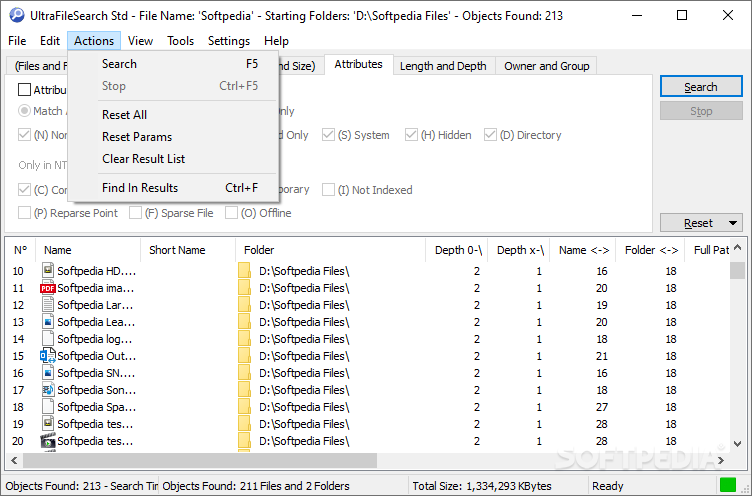Viewport: 752px width, 496px height.
Task: Toggle the (F) Sparse File checkbox
Action: point(135,213)
